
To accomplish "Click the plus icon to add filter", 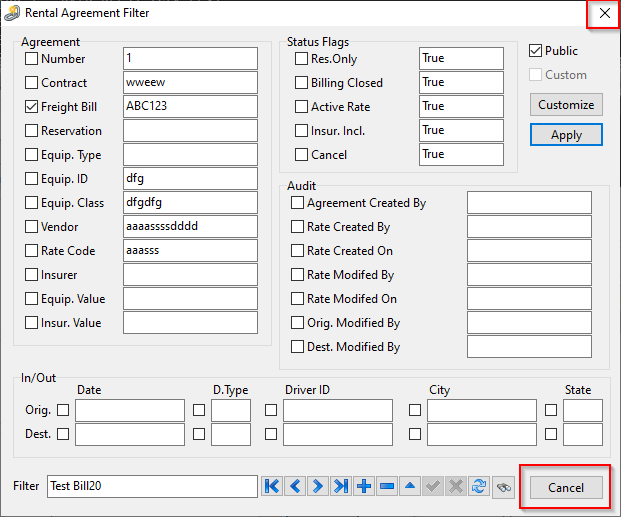I will click(364, 486).
